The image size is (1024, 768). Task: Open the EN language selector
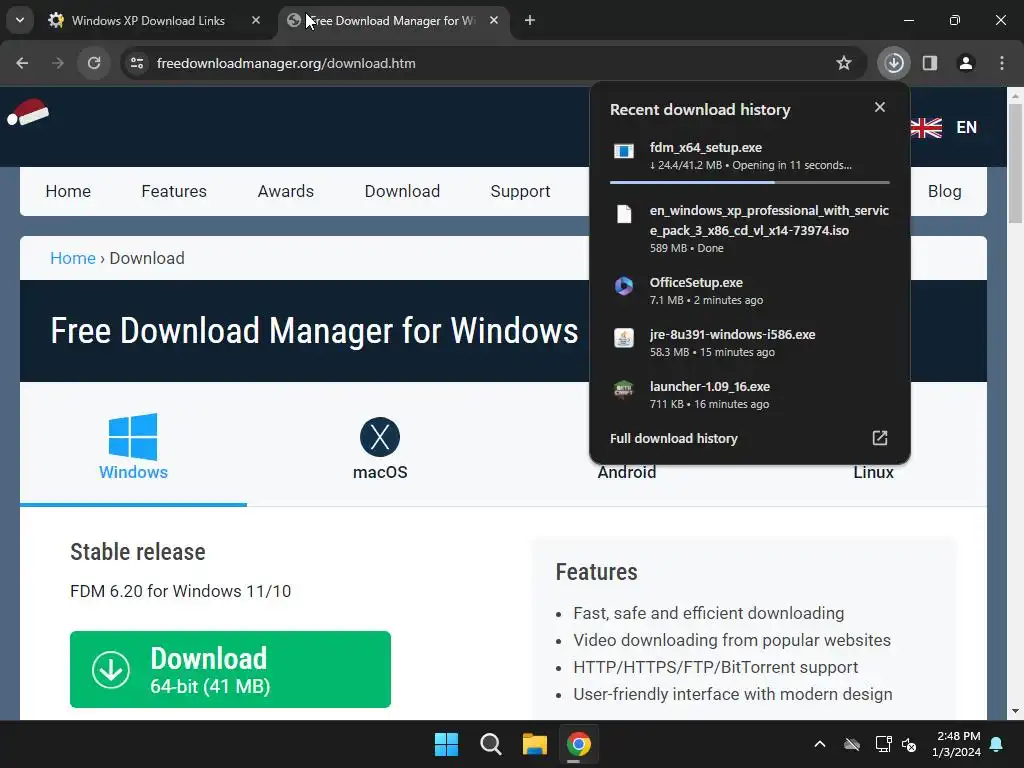(967, 127)
